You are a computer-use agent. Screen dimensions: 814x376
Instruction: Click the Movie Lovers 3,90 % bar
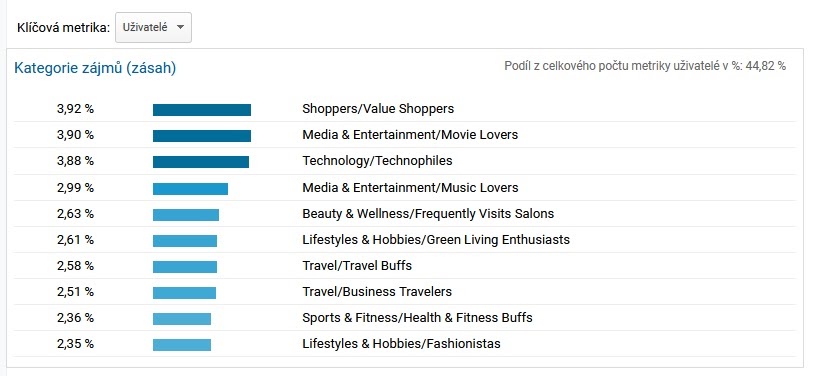tap(202, 136)
